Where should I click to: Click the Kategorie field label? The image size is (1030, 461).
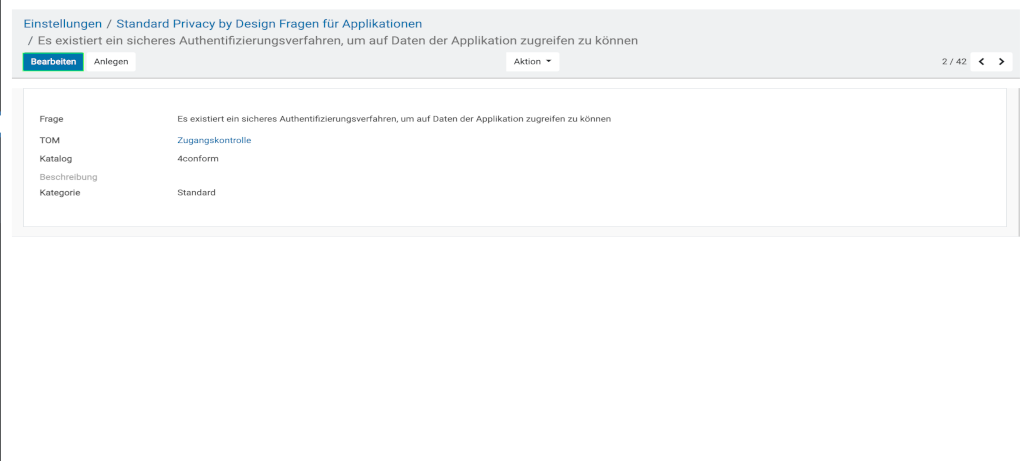click(59, 192)
